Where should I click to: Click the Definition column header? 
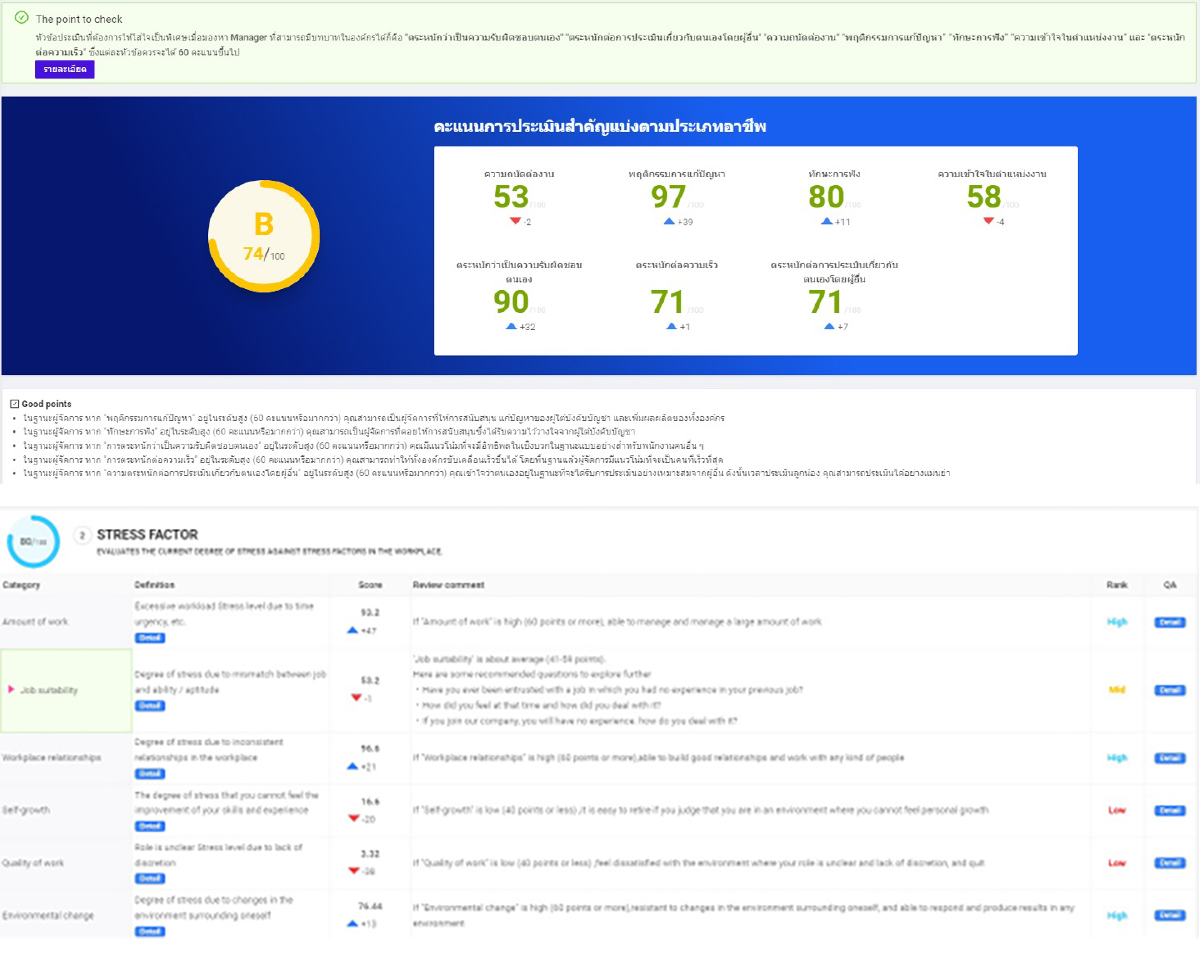155,585
